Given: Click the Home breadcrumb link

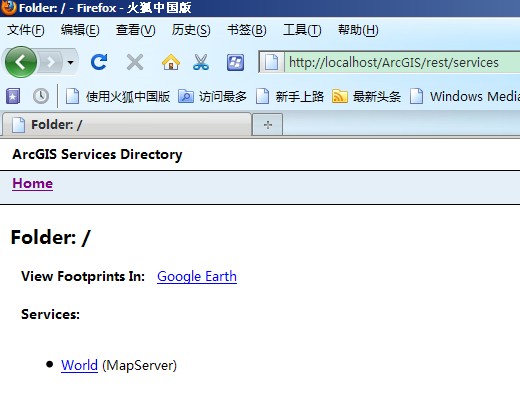Looking at the screenshot, I should (x=33, y=183).
